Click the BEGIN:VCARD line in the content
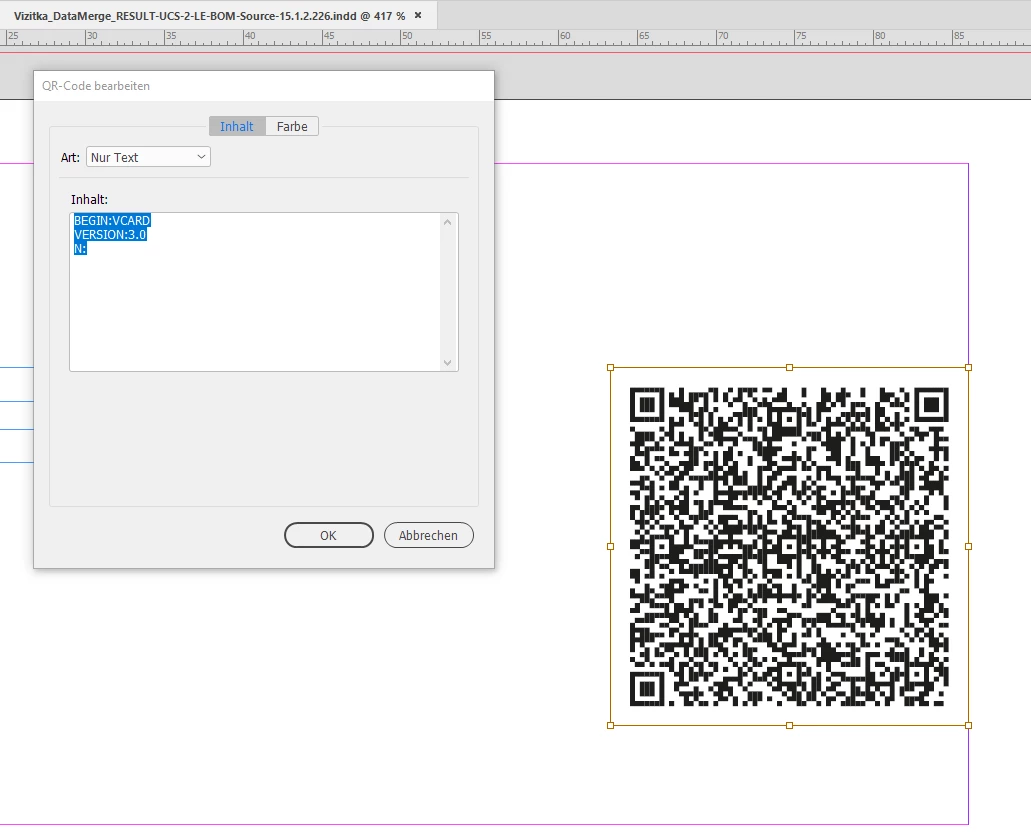The width and height of the screenshot is (1031, 838). tap(112, 220)
